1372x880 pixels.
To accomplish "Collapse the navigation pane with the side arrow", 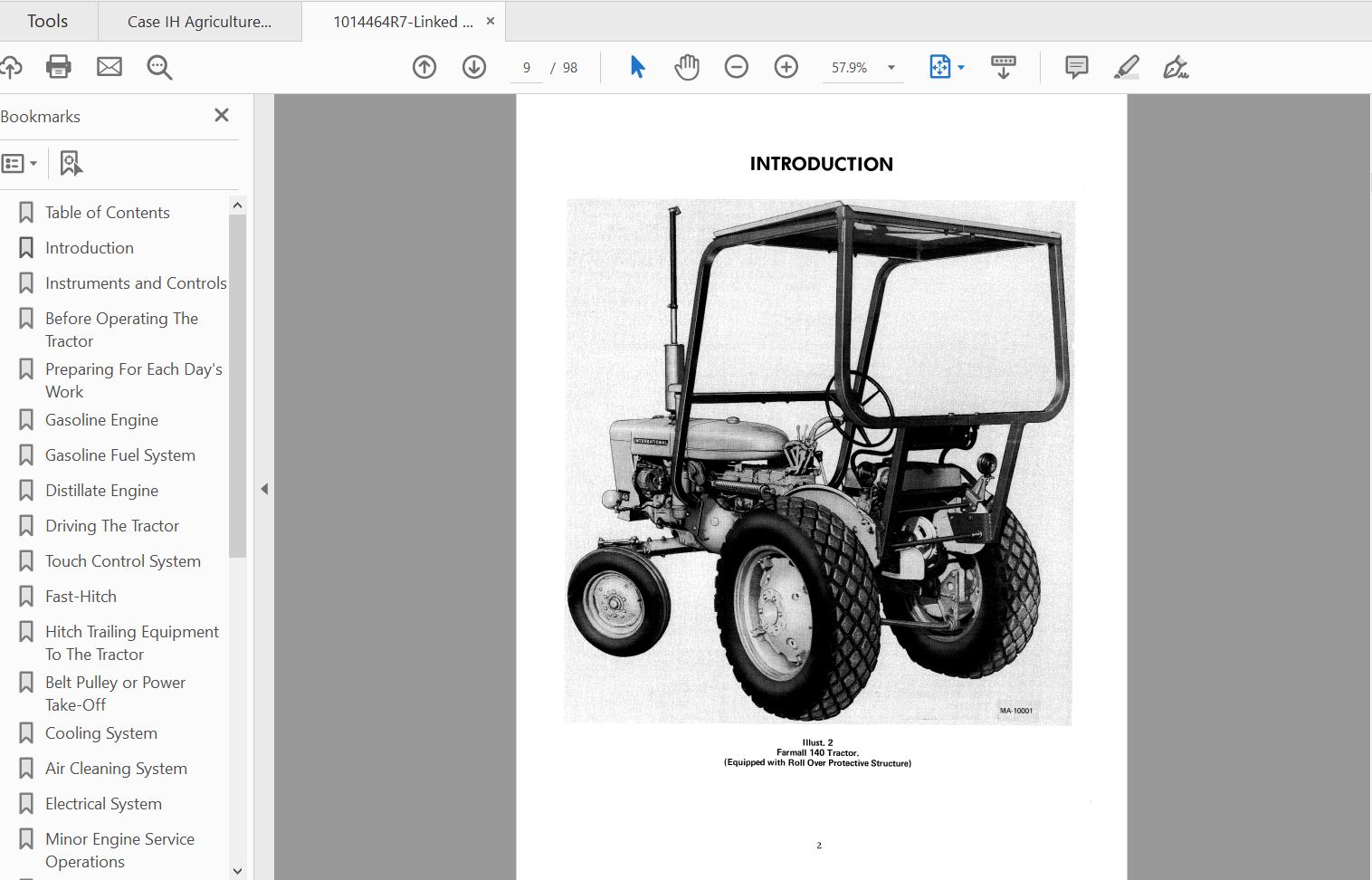I will click(x=263, y=488).
